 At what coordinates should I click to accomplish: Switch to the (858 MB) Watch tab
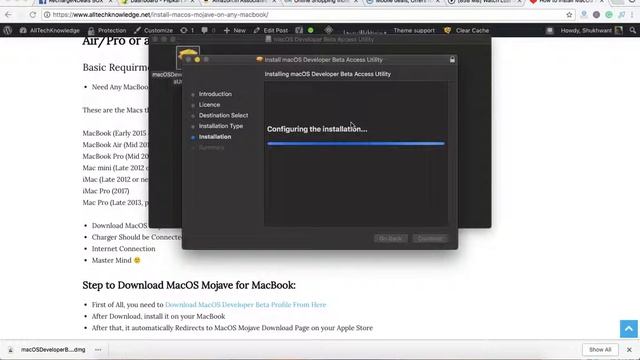(484, 2)
